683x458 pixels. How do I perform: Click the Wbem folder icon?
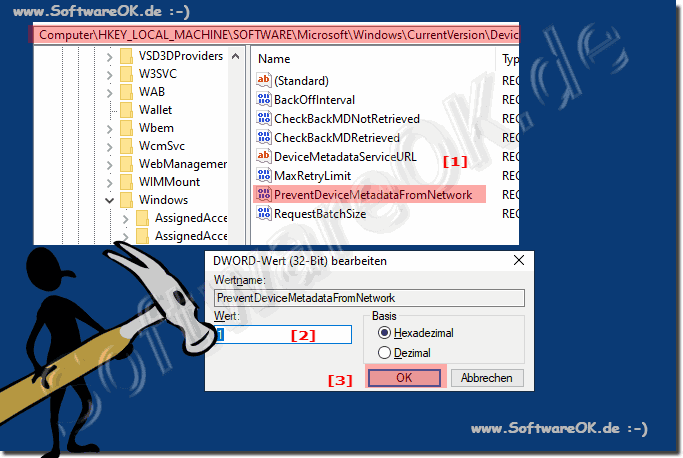coord(126,128)
